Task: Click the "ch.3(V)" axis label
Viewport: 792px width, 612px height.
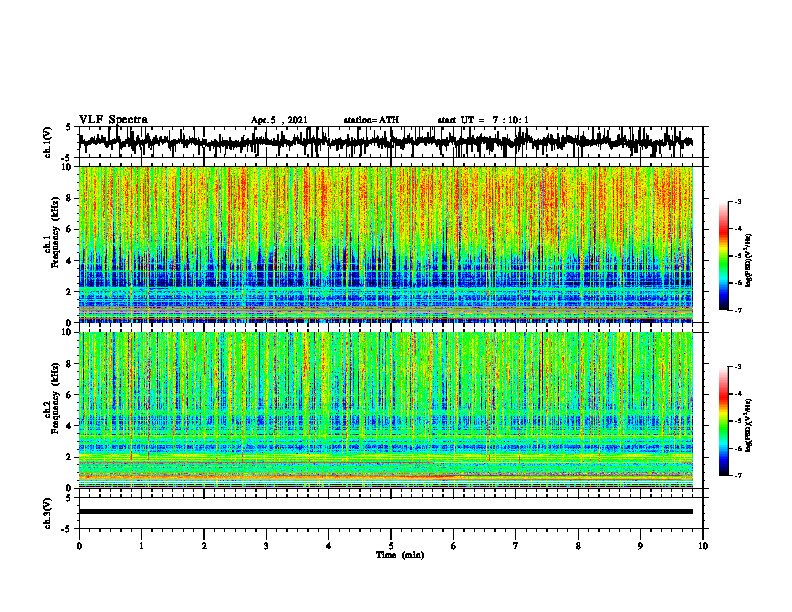Action: click(x=47, y=514)
